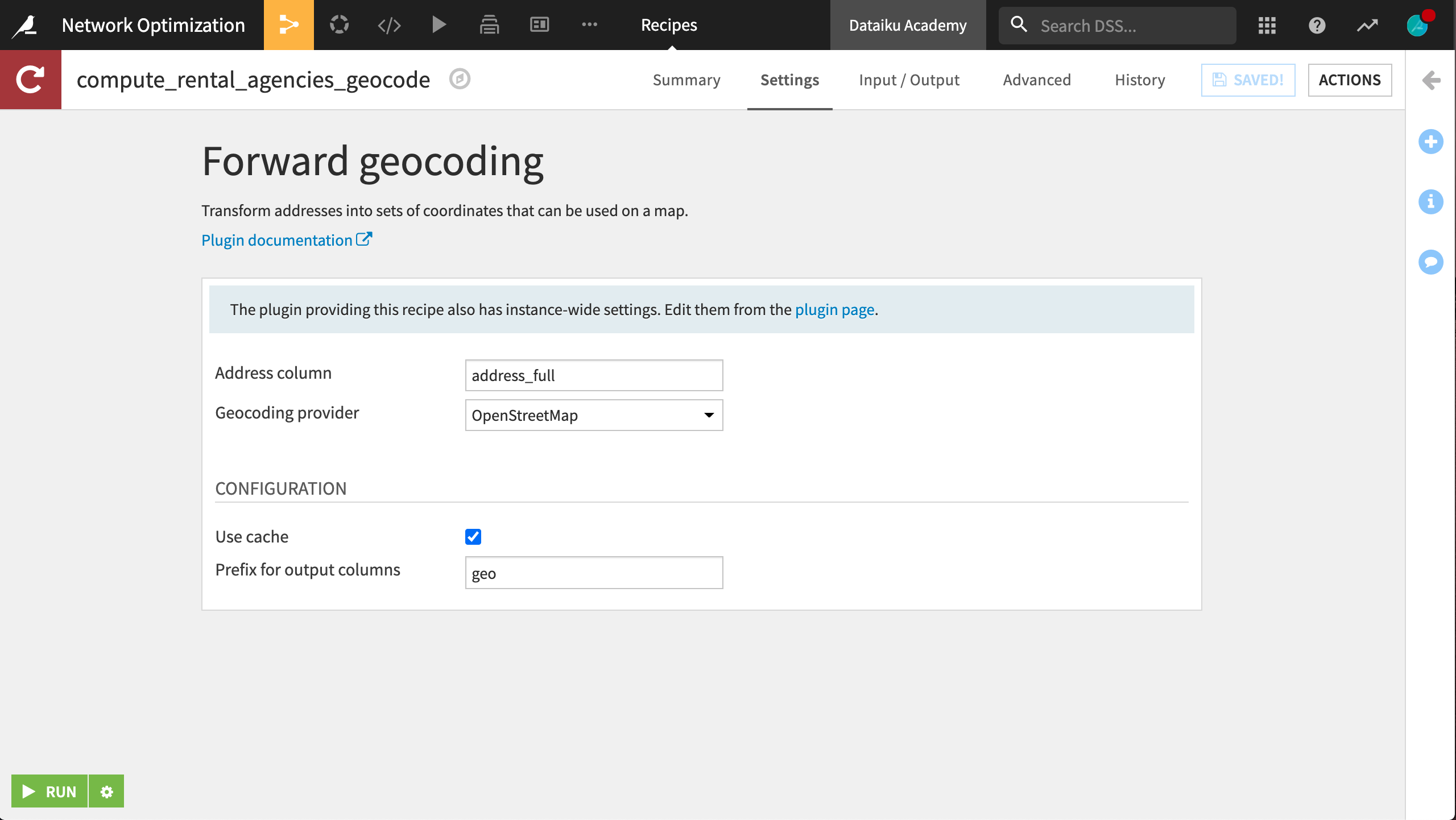Image resolution: width=1456 pixels, height=820 pixels.
Task: Open the dashboards panel icon
Action: point(539,24)
